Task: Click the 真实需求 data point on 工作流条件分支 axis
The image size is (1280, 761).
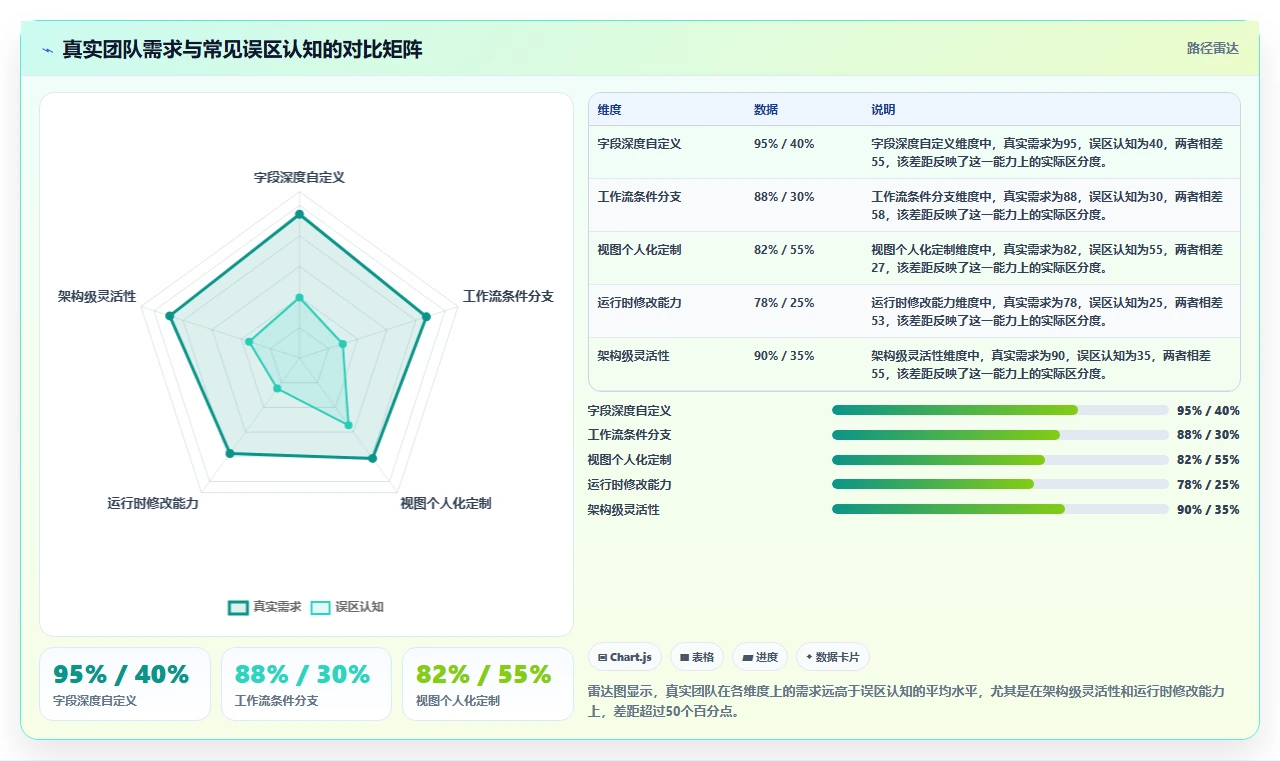Action: click(x=426, y=316)
